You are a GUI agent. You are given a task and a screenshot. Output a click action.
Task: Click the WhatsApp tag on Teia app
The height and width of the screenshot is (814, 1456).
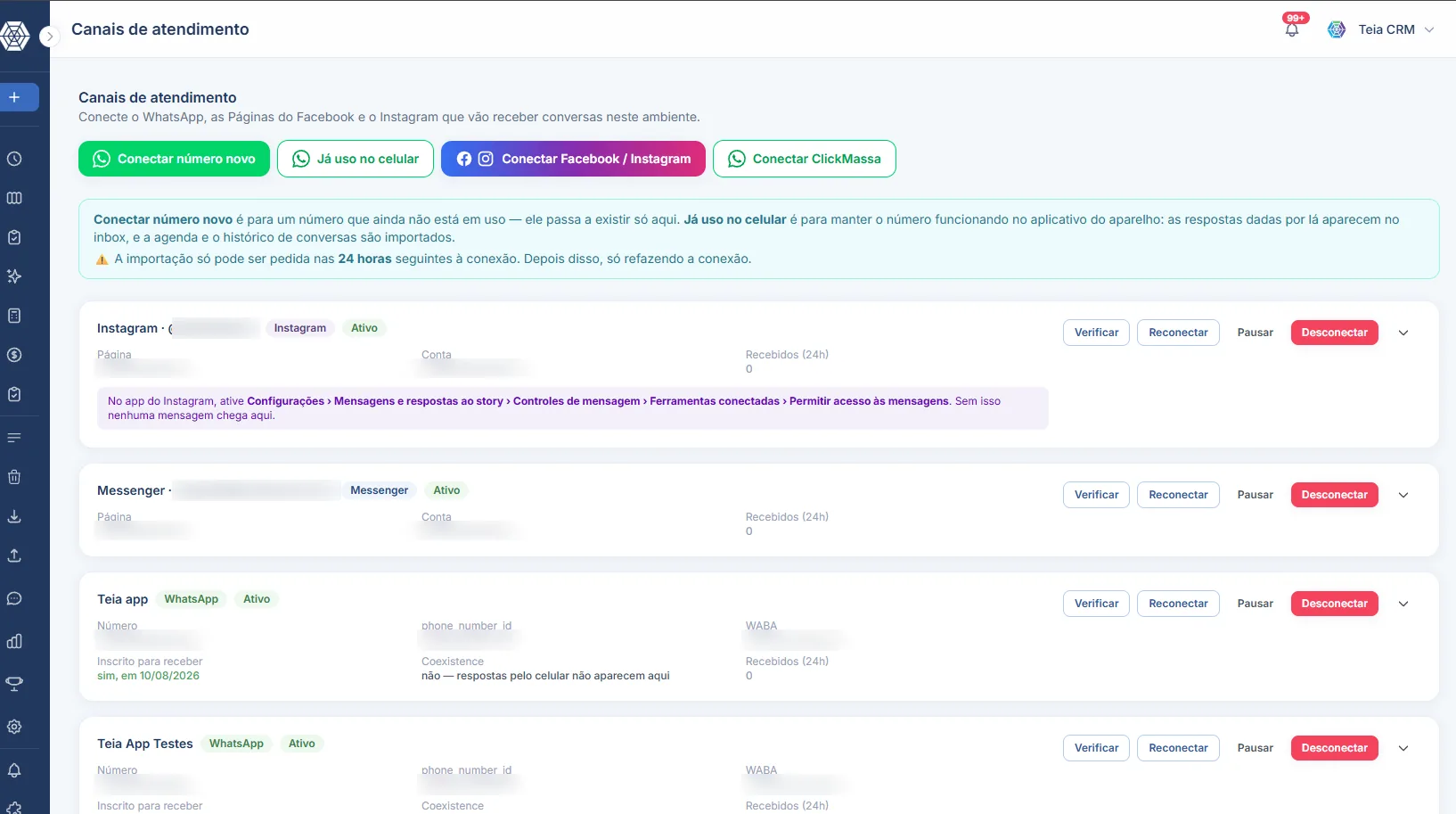pos(191,599)
